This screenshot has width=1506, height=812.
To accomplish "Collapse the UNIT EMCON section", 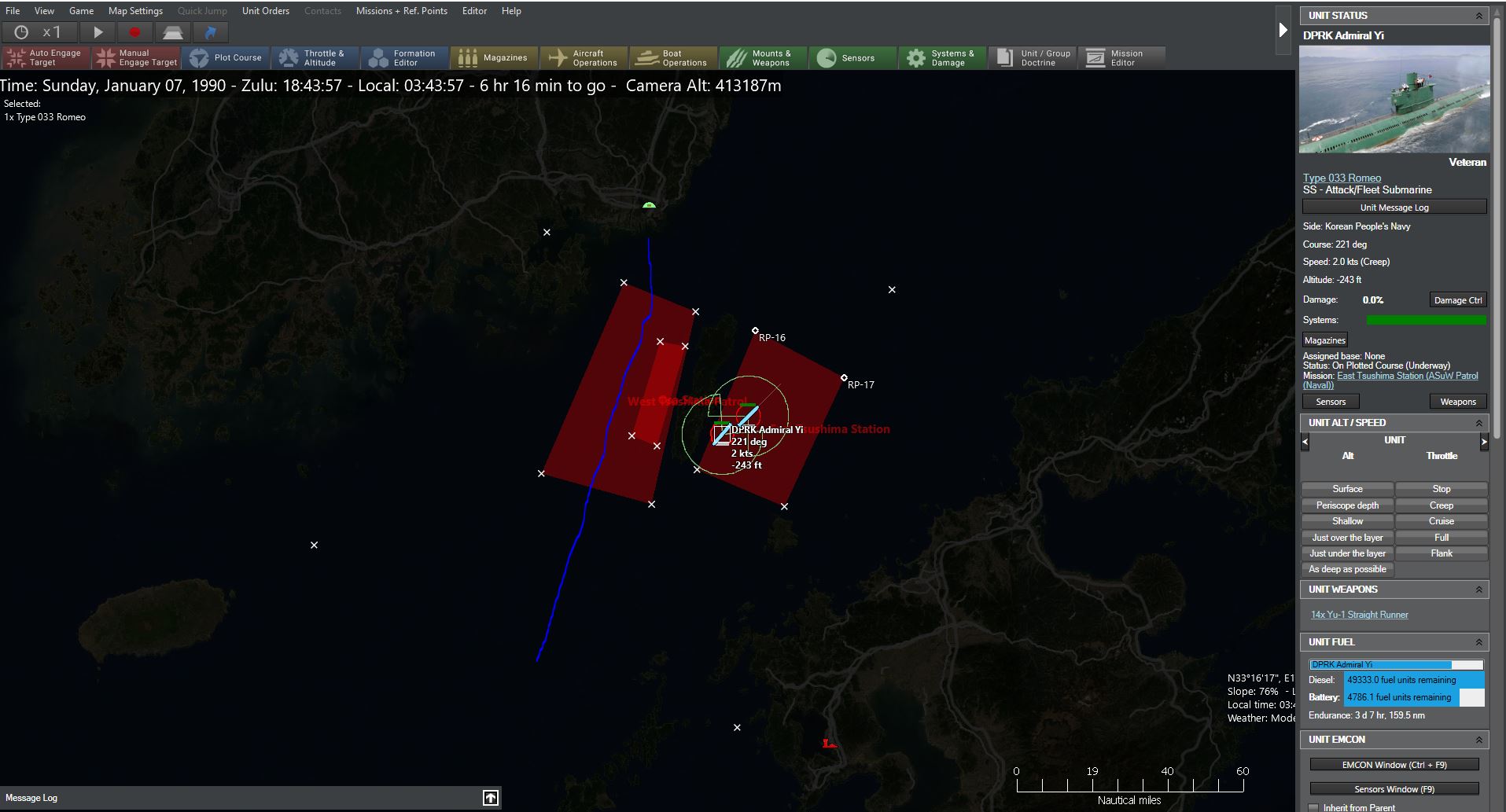I will [1478, 740].
